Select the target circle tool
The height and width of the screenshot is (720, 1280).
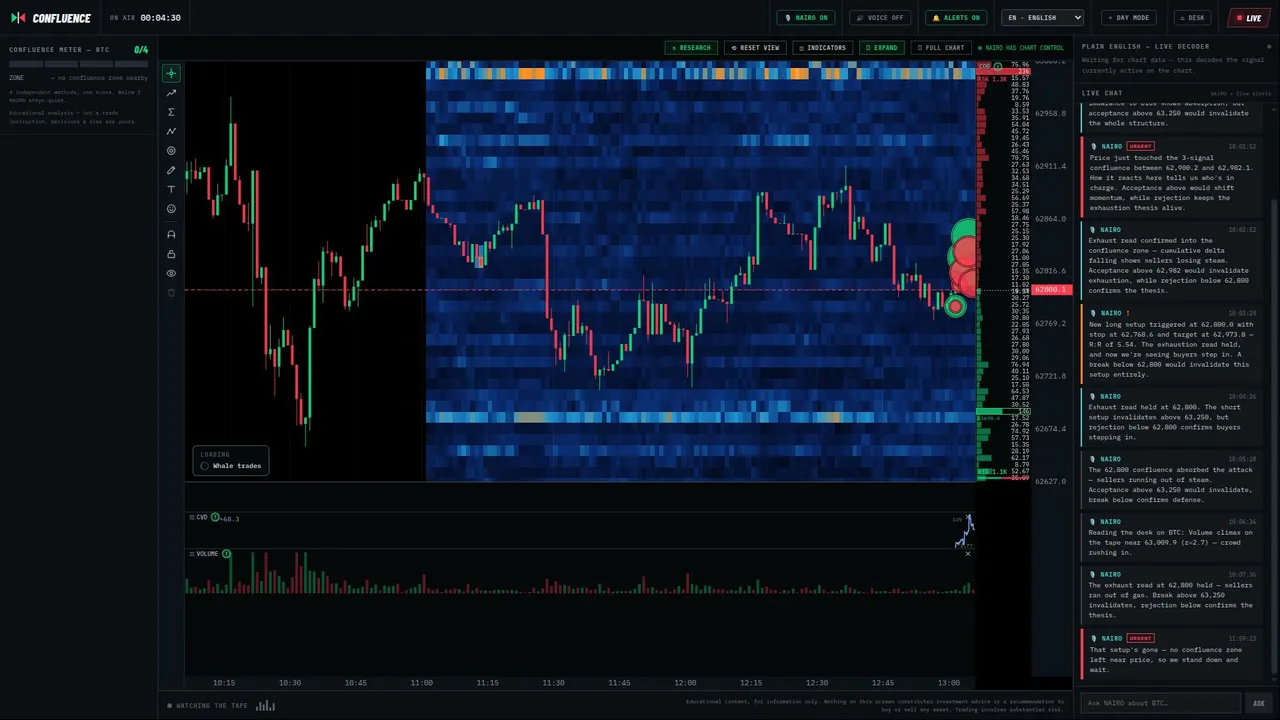pyautogui.click(x=171, y=151)
